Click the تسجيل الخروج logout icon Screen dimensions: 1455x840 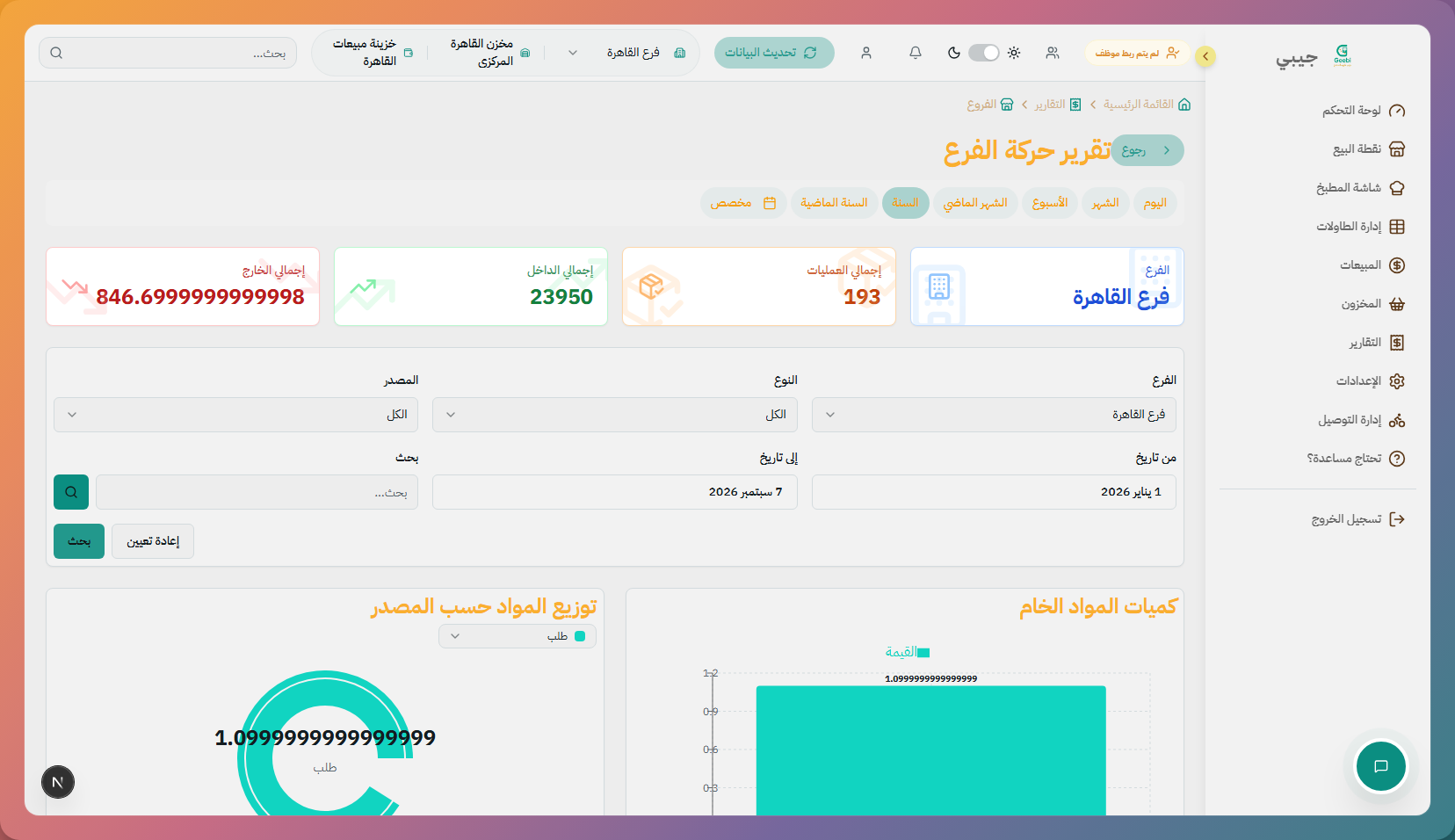(x=1397, y=519)
